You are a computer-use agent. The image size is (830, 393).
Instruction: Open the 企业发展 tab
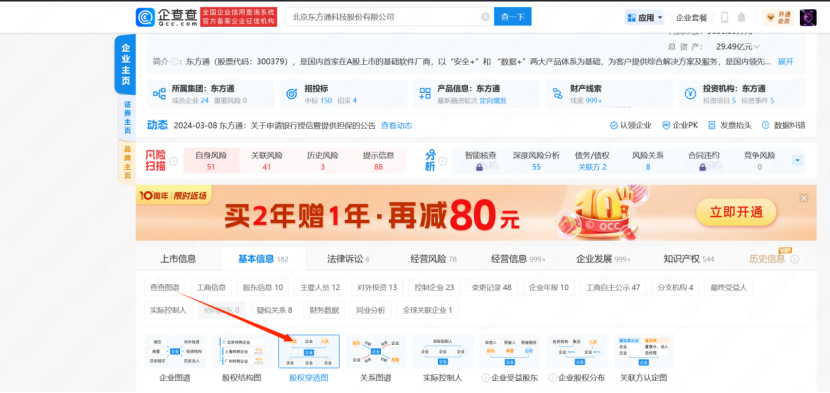point(603,259)
